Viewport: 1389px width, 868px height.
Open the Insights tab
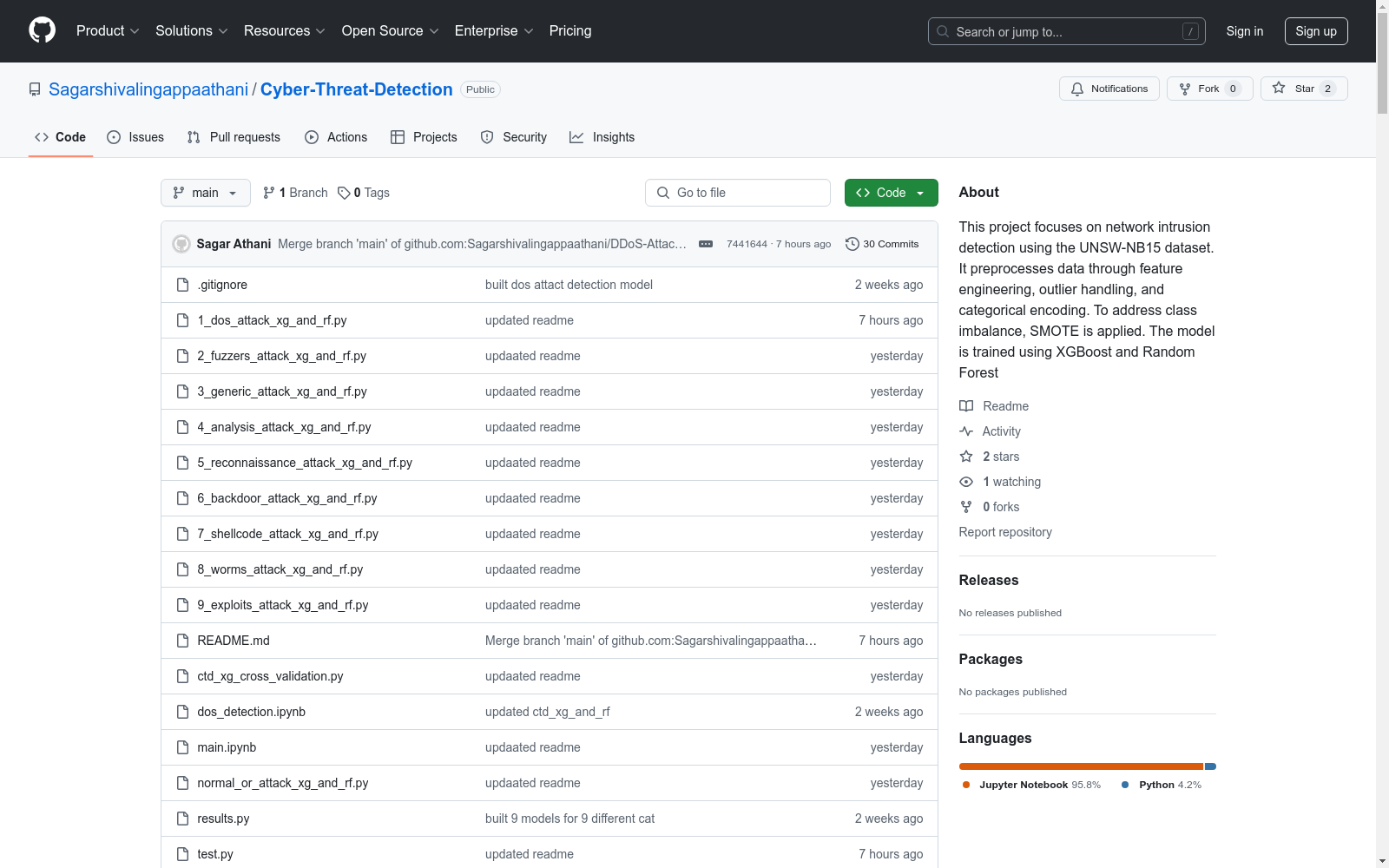point(602,137)
